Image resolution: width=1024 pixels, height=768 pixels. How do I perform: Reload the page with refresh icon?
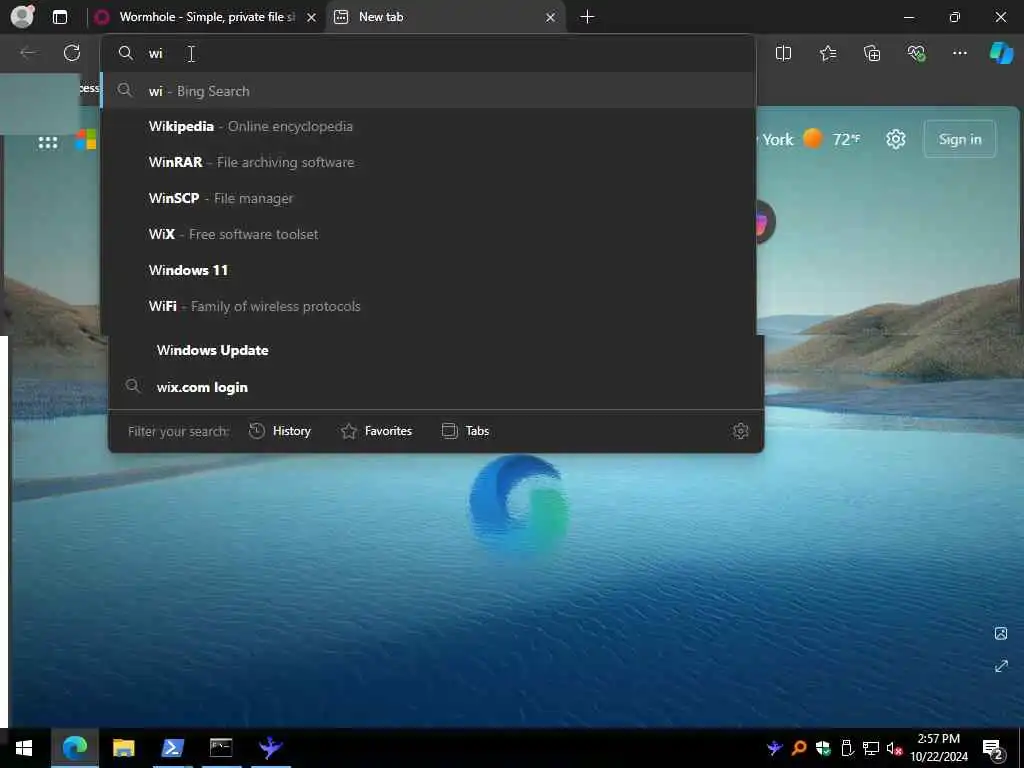[x=72, y=53]
